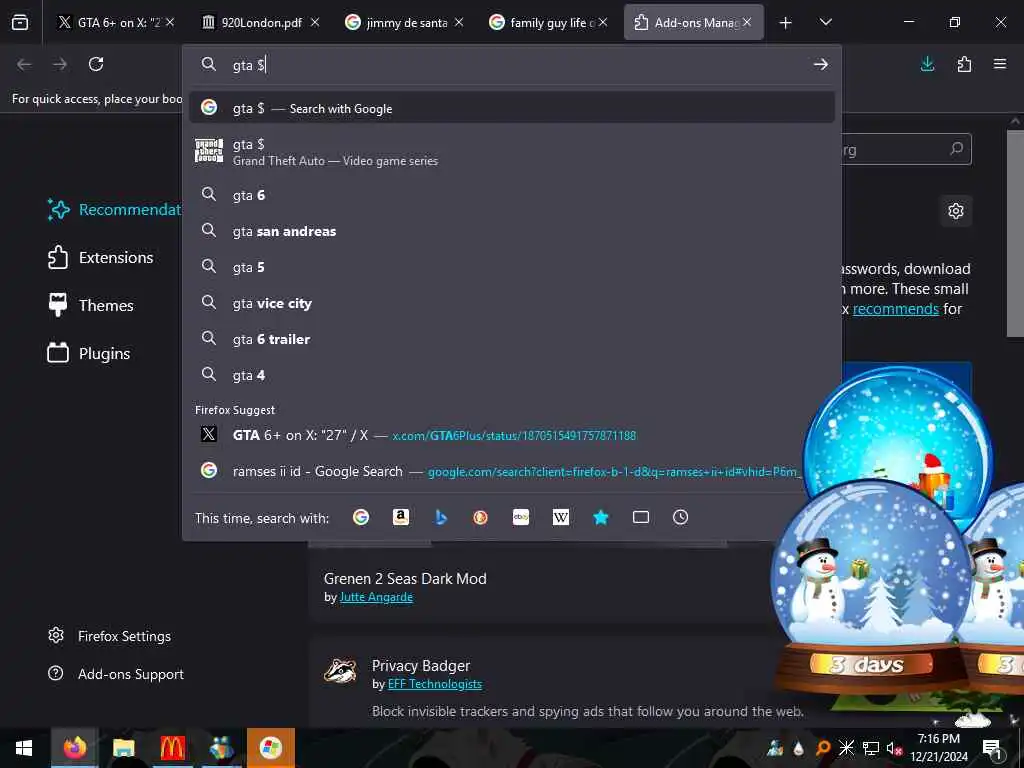1024x768 pixels.
Task: Open the add-ons tools gear menu
Action: tap(956, 211)
